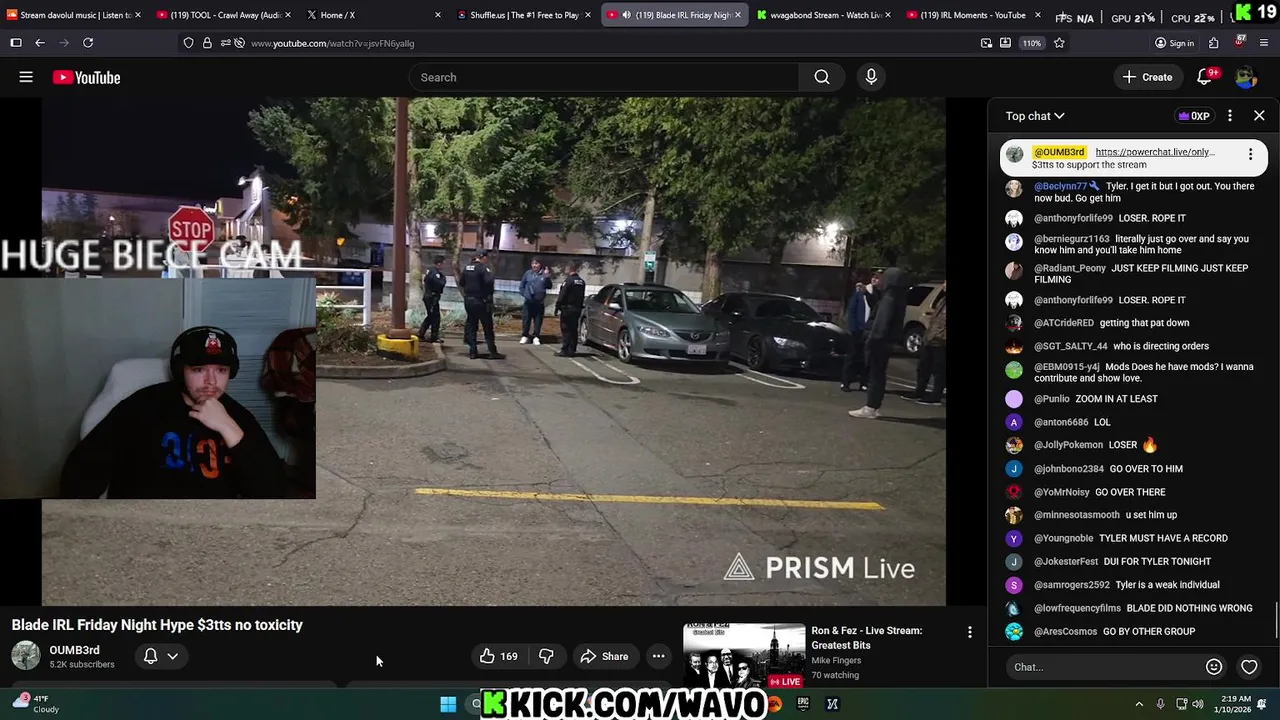This screenshot has width=1280, height=720.
Task: Dislike the video with thumbs down
Action: point(546,656)
